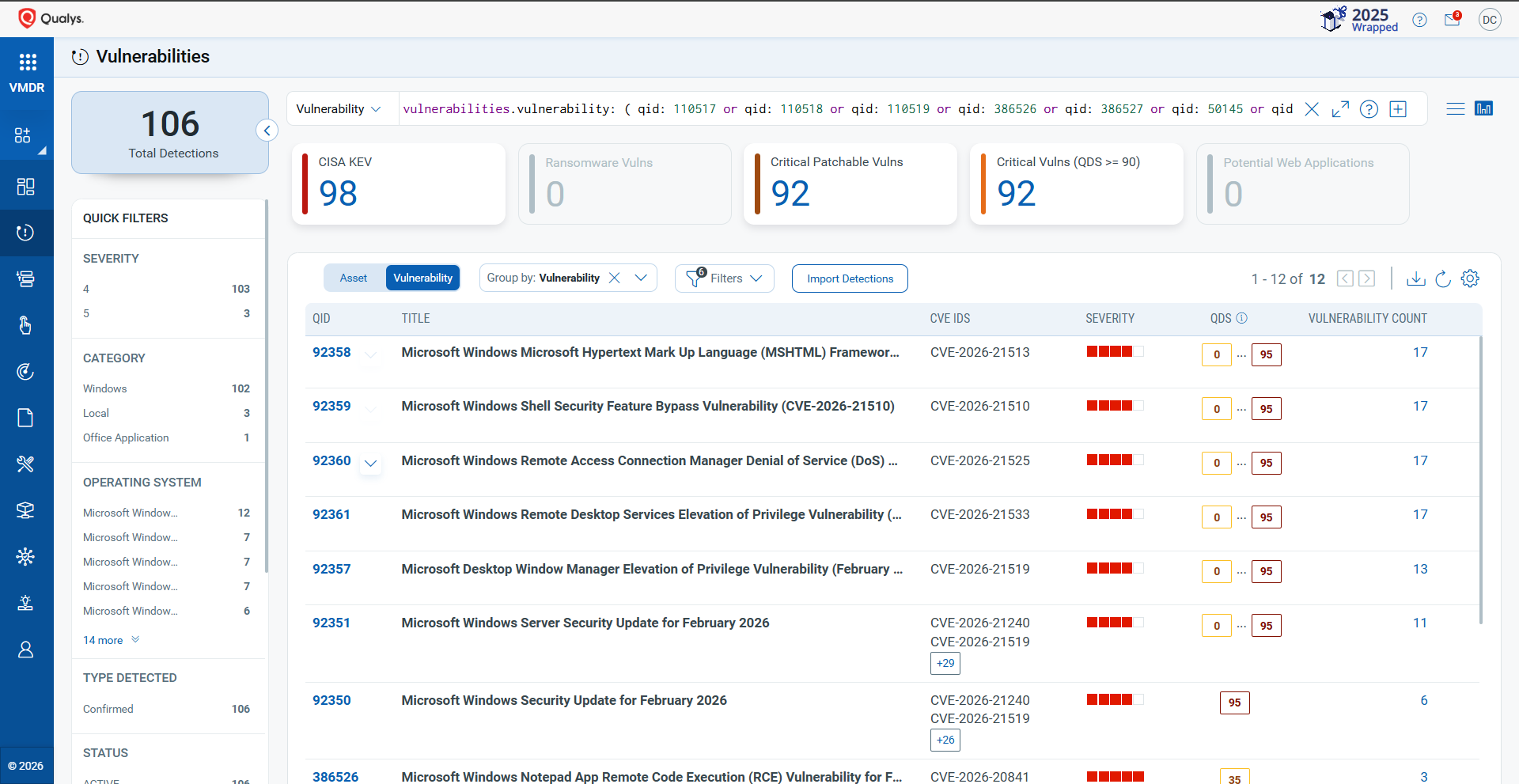Open the Vulnerability search type dropdown
The image size is (1519, 784).
[339, 109]
